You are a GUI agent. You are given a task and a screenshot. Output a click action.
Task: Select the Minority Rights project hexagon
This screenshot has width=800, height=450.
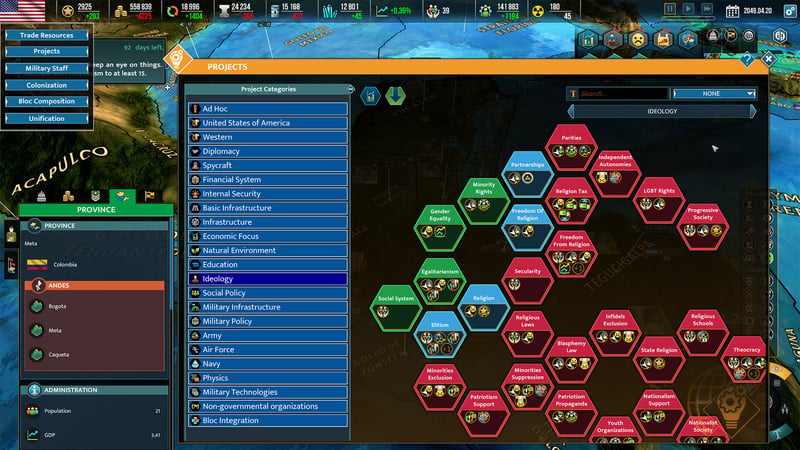[x=484, y=201]
